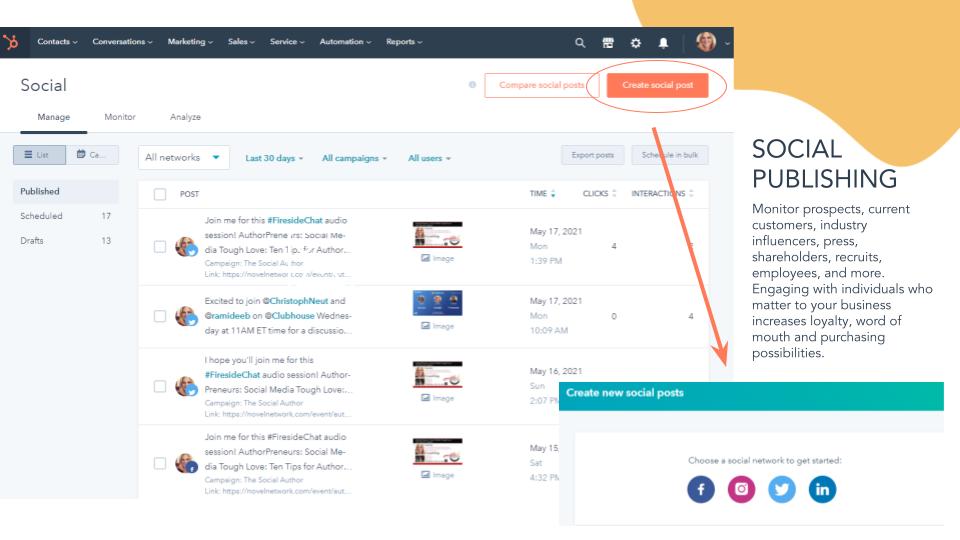The width and height of the screenshot is (960, 540).
Task: Expand the account chevron next to avatar
Action: [x=727, y=43]
